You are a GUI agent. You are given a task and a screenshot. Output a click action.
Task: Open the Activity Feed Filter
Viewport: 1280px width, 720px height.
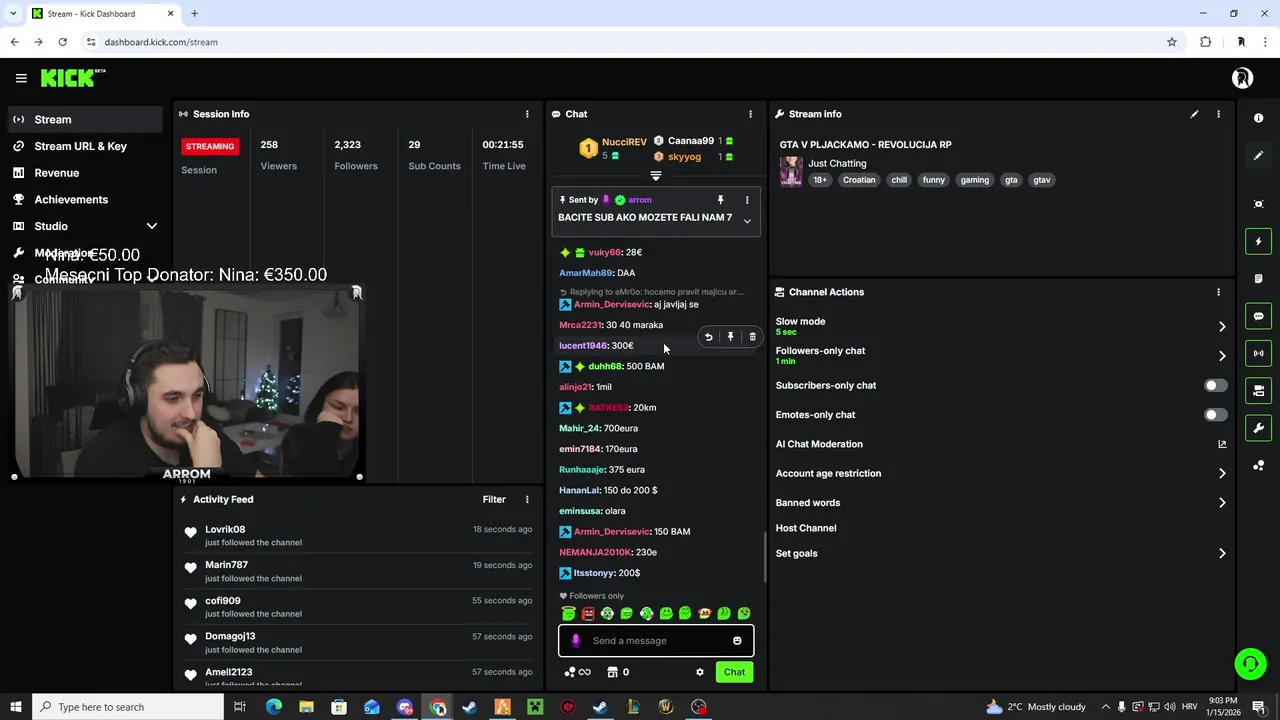(x=494, y=499)
